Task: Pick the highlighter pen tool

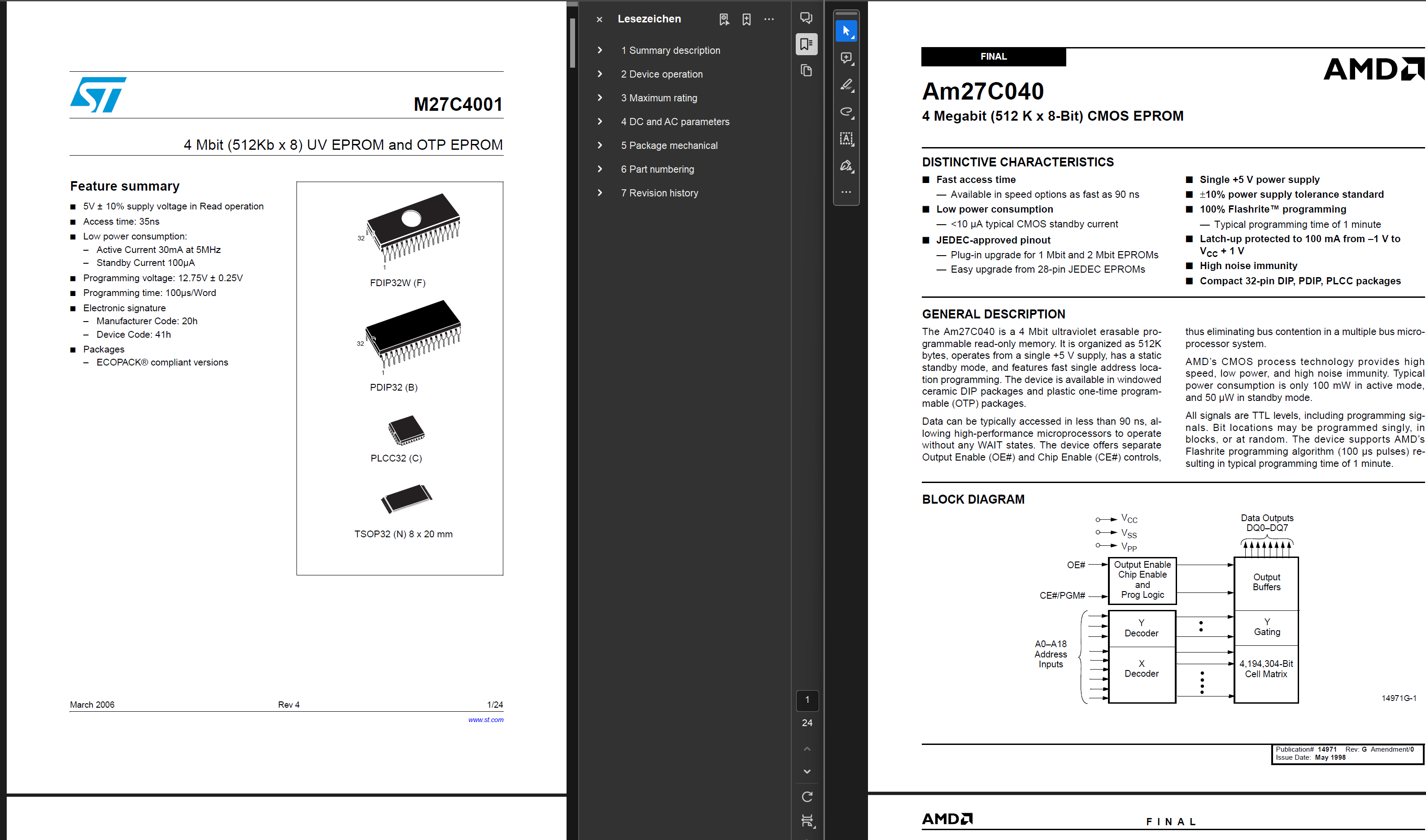Action: coord(846,85)
